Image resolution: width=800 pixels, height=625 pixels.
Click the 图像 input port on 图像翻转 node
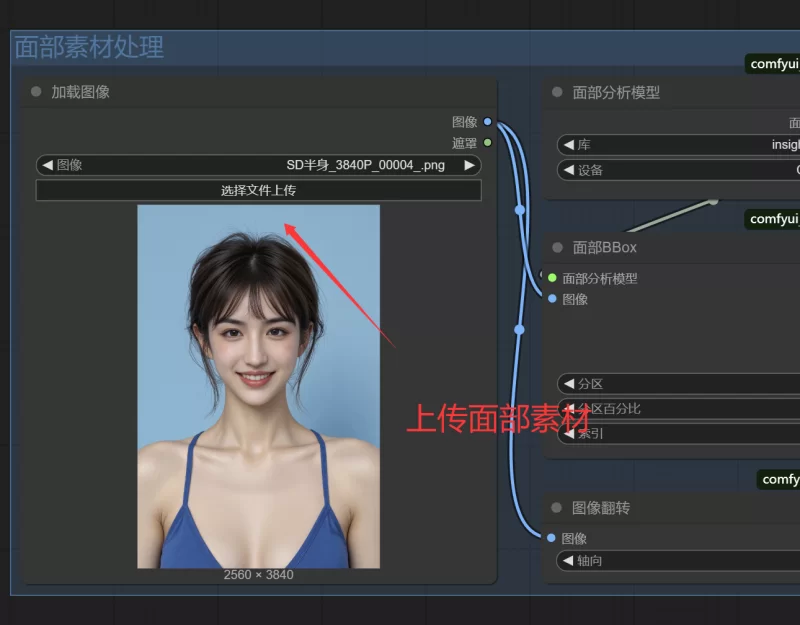click(x=552, y=538)
